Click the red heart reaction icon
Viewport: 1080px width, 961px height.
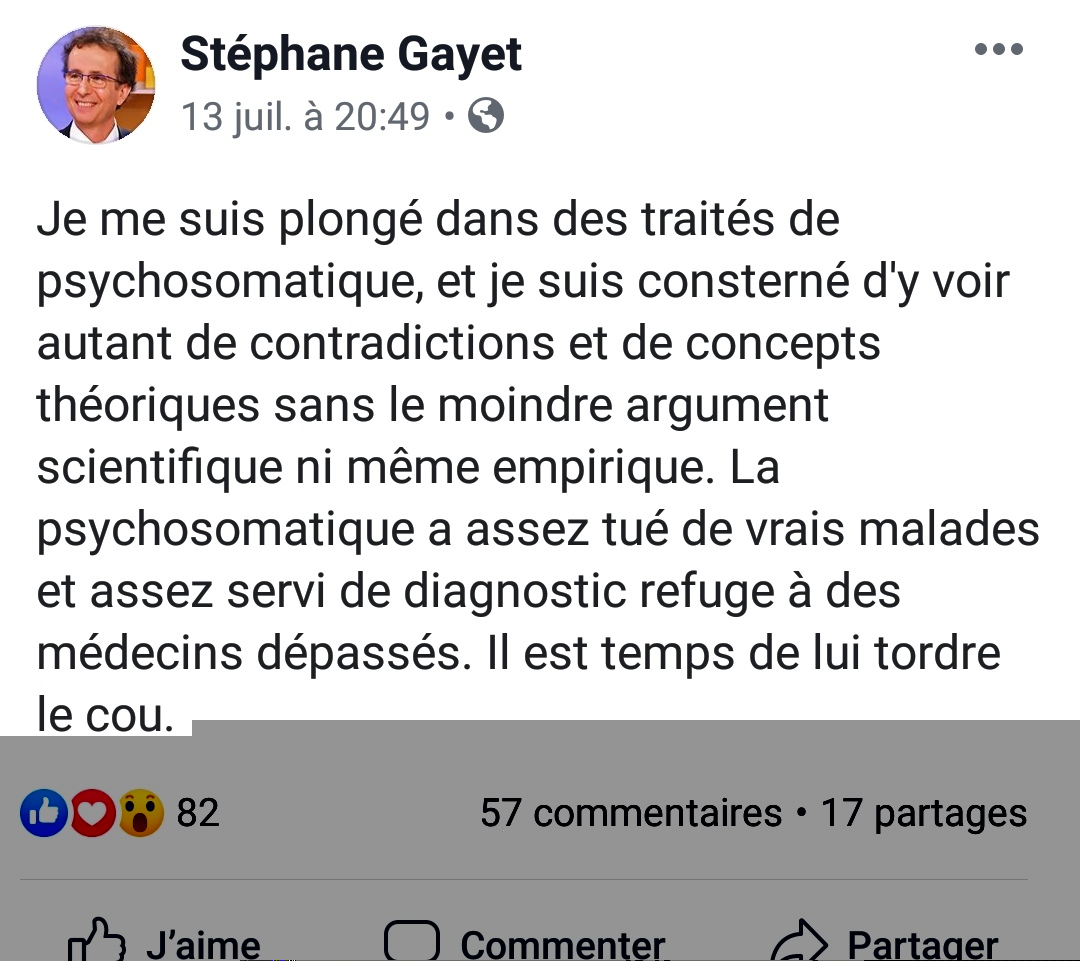(x=93, y=813)
